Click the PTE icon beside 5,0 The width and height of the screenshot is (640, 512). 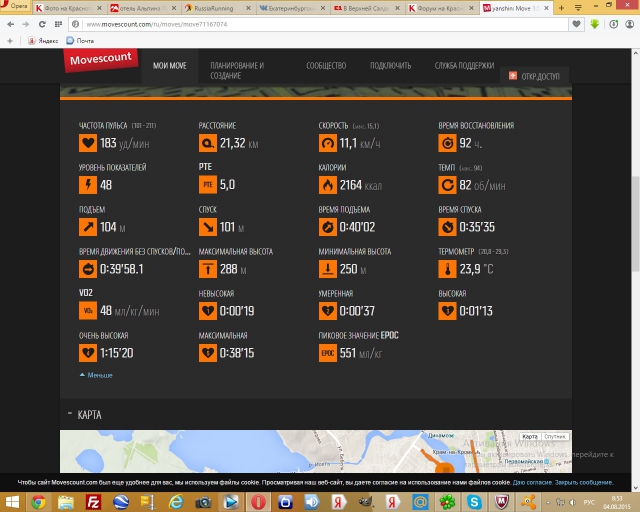(x=208, y=185)
